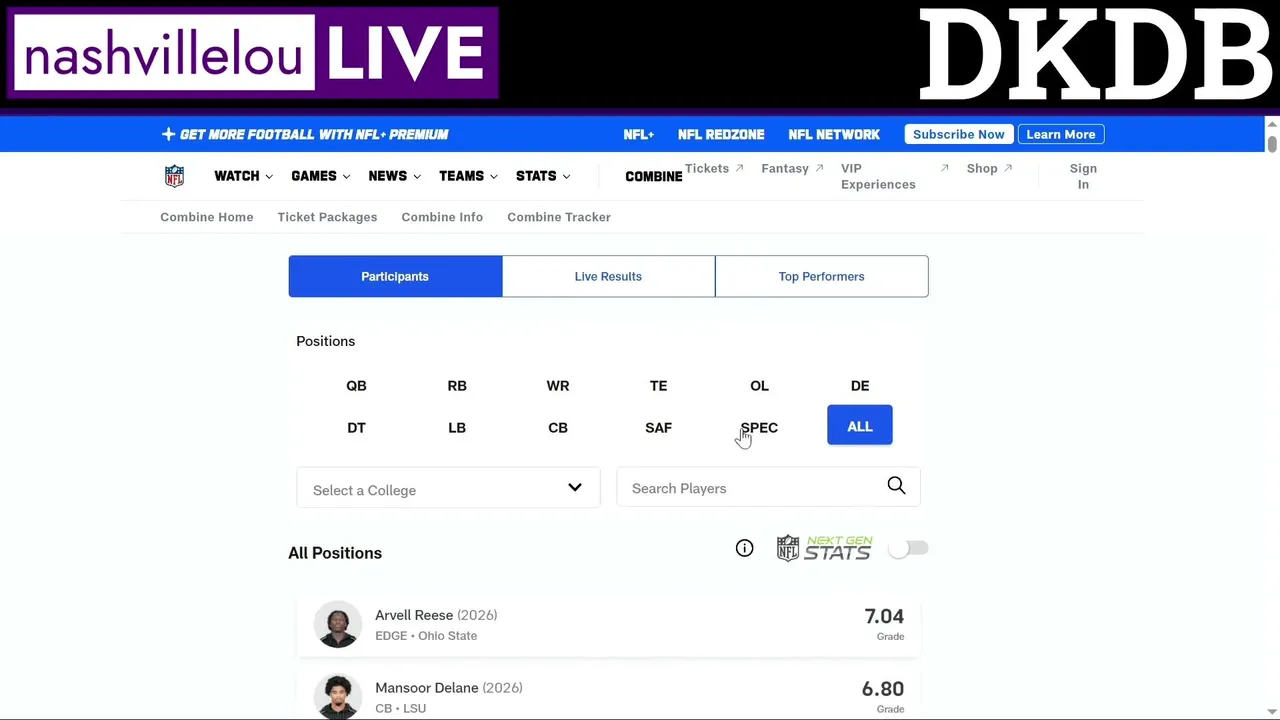Open Combine Tracker page

(559, 217)
